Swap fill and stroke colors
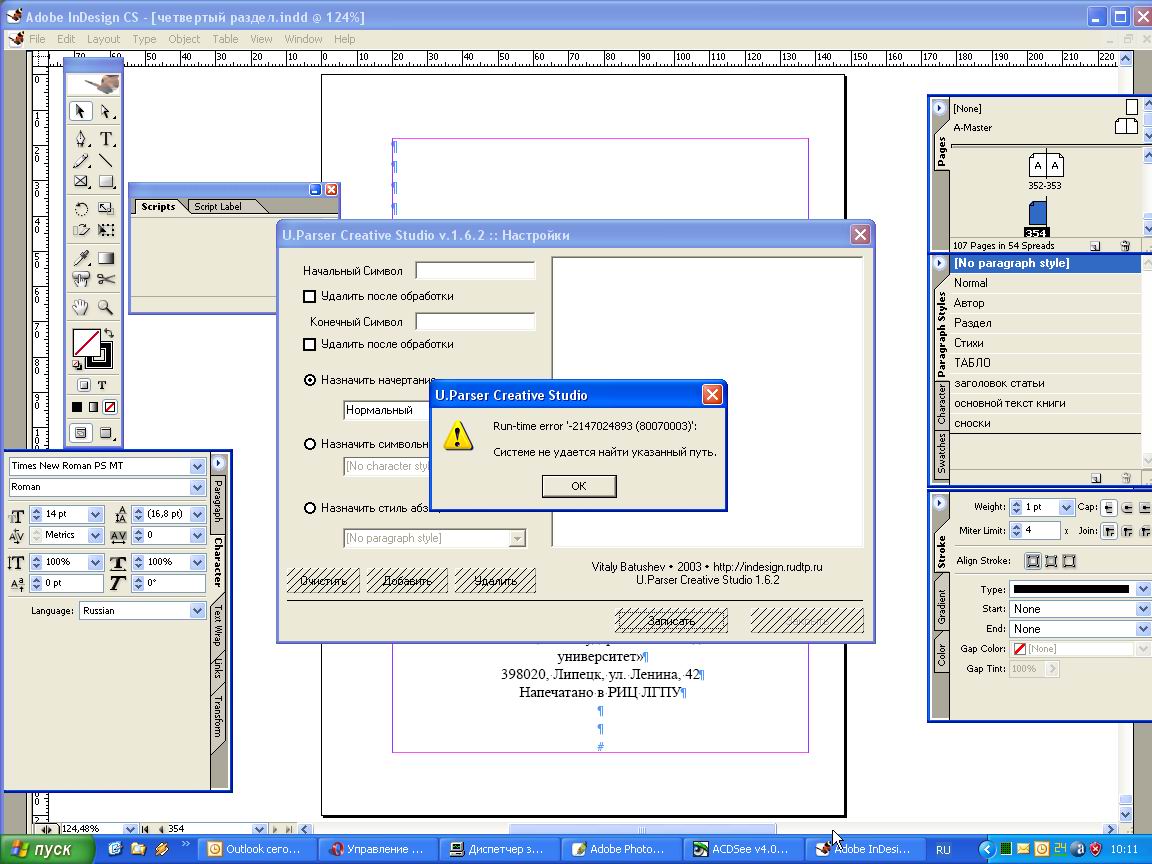This screenshot has height=864, width=1152. 109,333
